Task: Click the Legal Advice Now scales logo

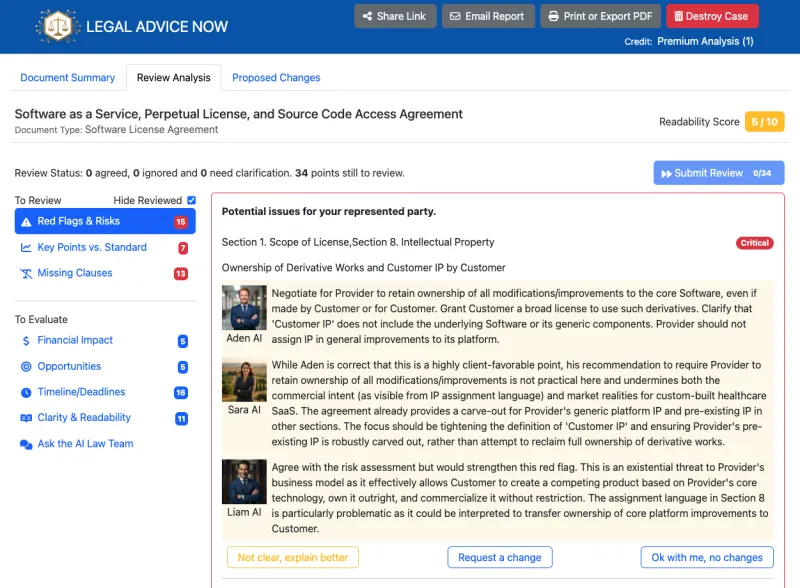Action: tap(58, 26)
